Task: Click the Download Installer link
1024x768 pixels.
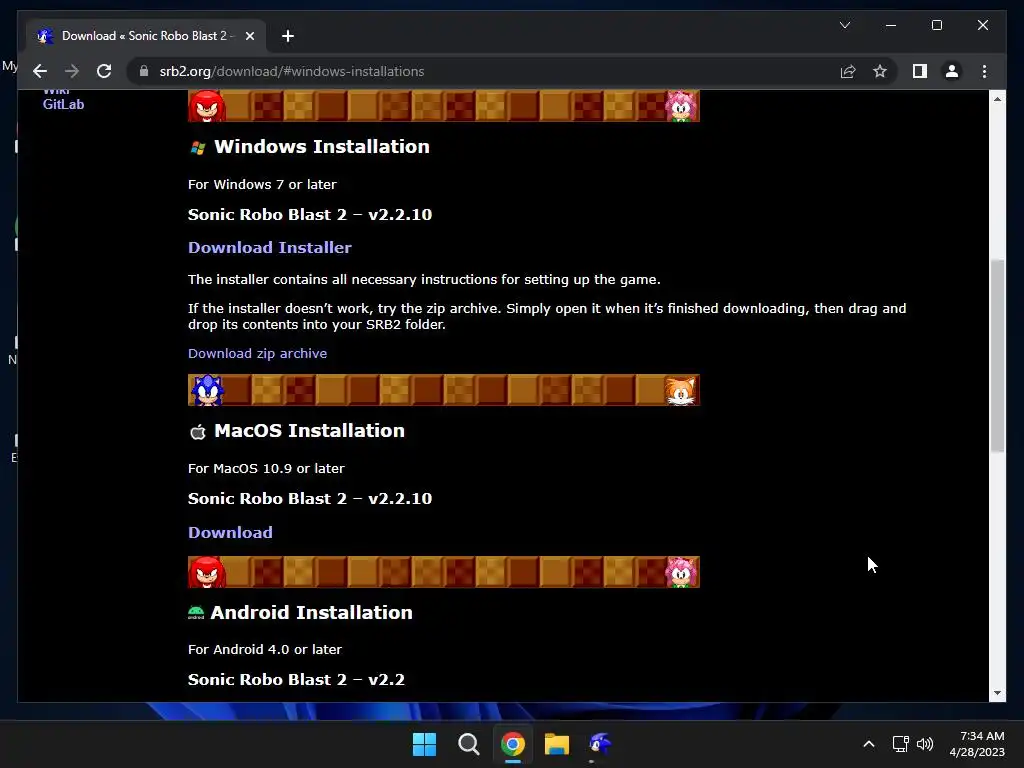Action: click(x=270, y=248)
